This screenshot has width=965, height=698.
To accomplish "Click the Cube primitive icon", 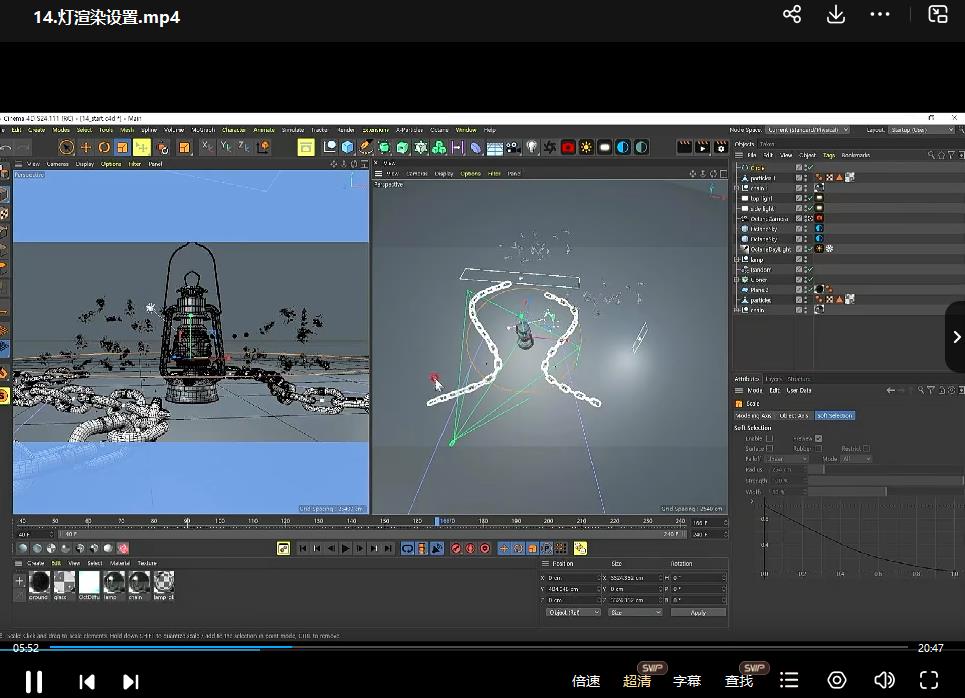I will point(347,147).
